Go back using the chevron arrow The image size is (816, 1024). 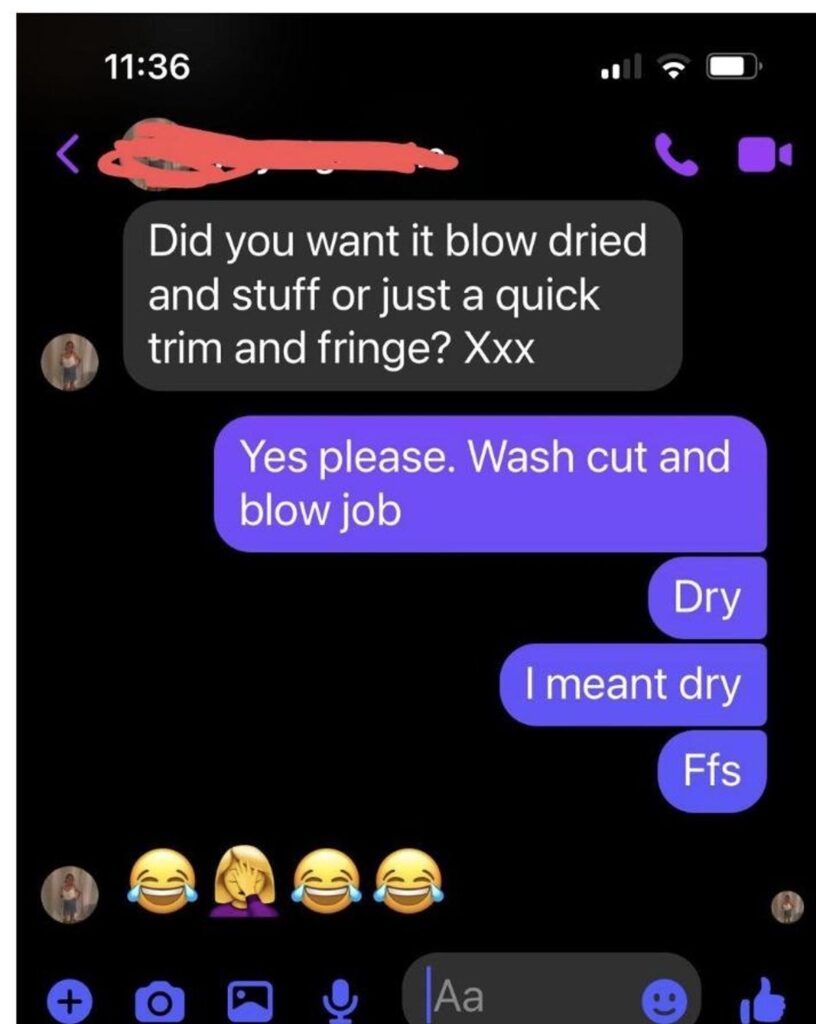pos(68,154)
